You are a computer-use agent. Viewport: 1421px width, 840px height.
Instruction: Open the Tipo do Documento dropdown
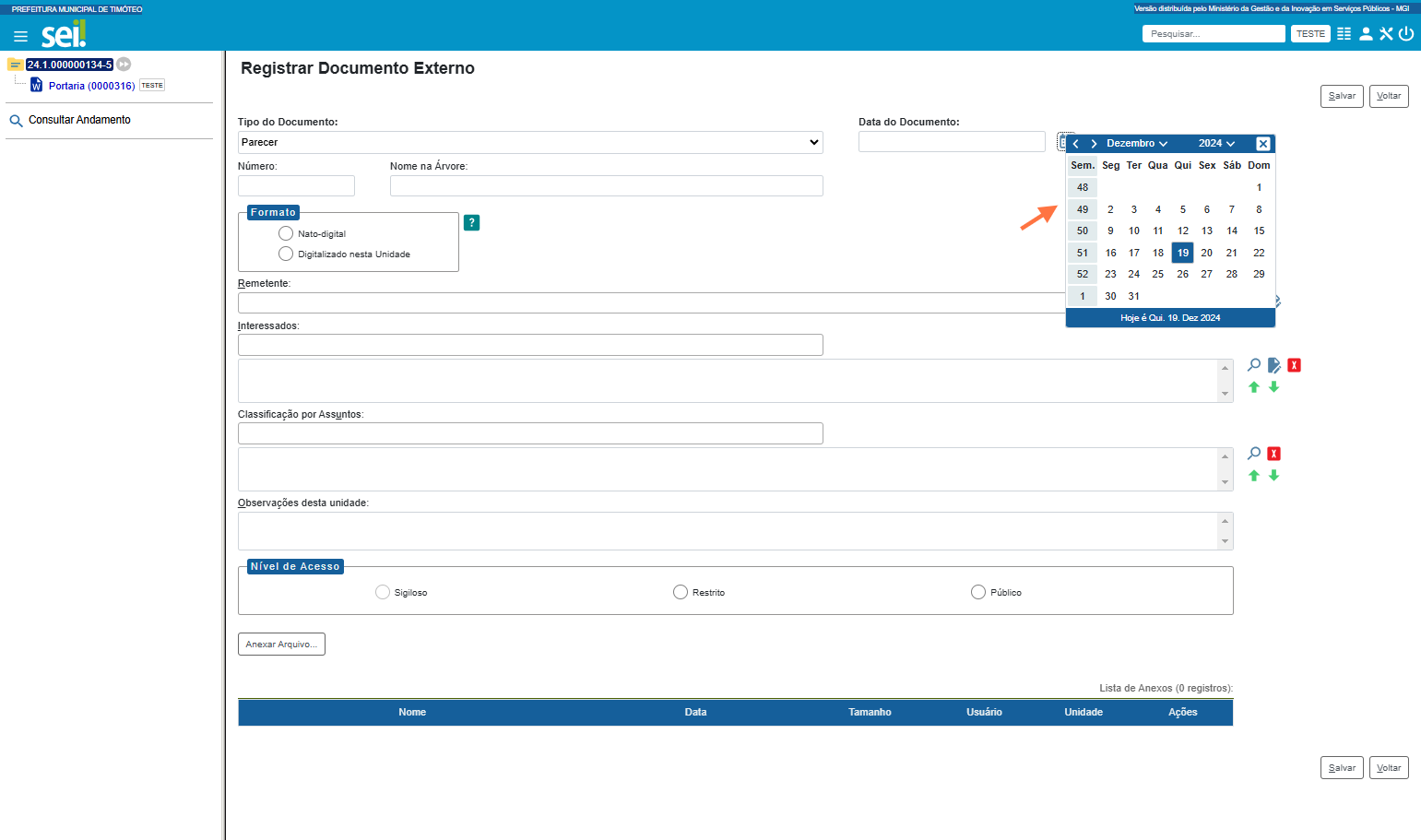click(530, 142)
